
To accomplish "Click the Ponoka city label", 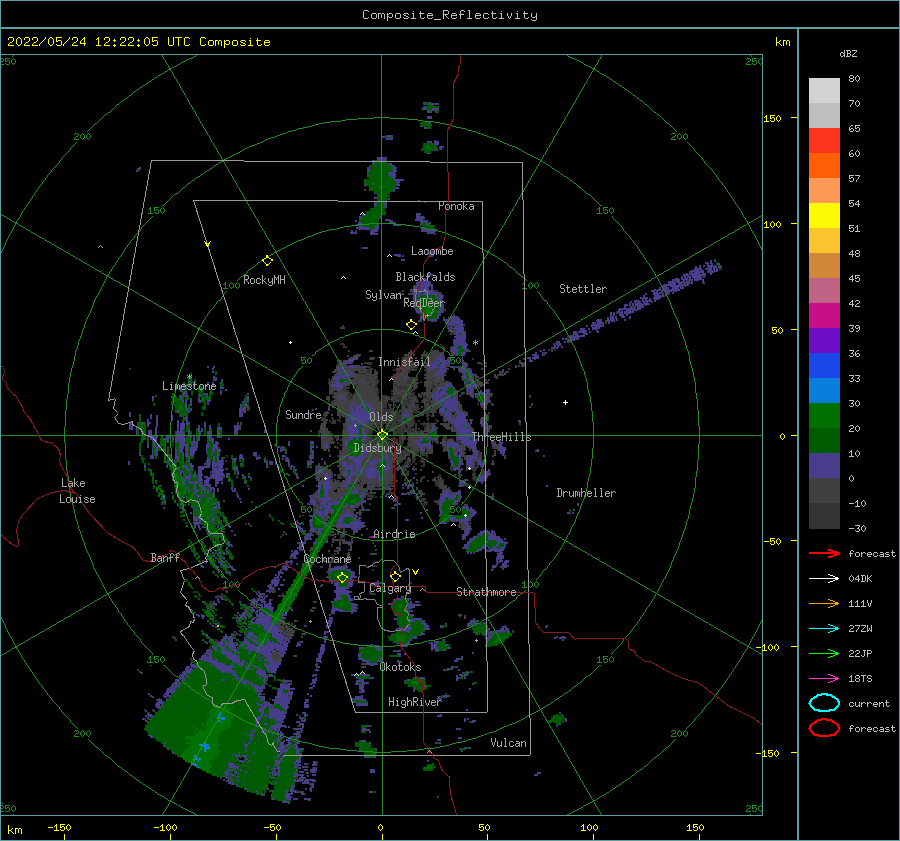I will pos(456,206).
